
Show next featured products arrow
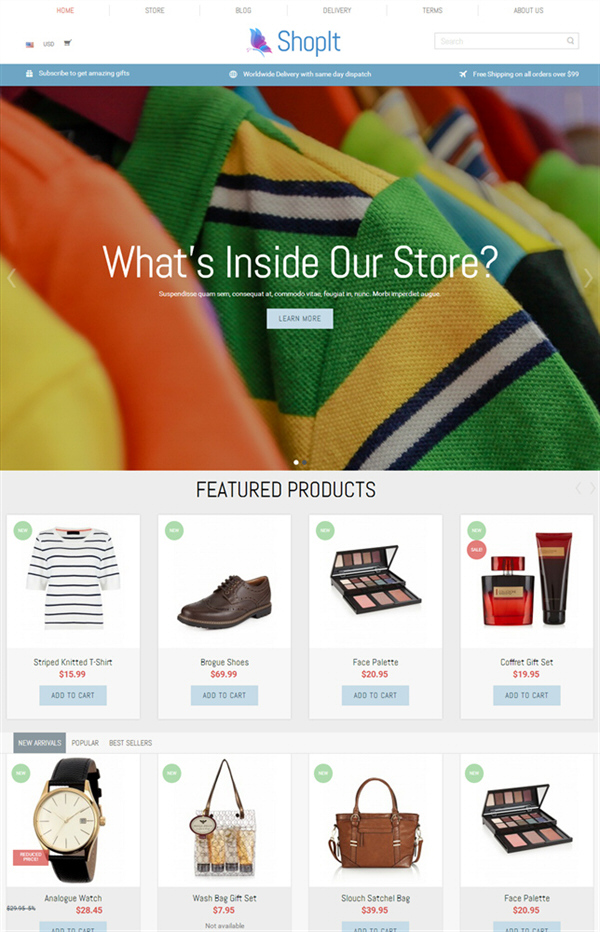[592, 489]
